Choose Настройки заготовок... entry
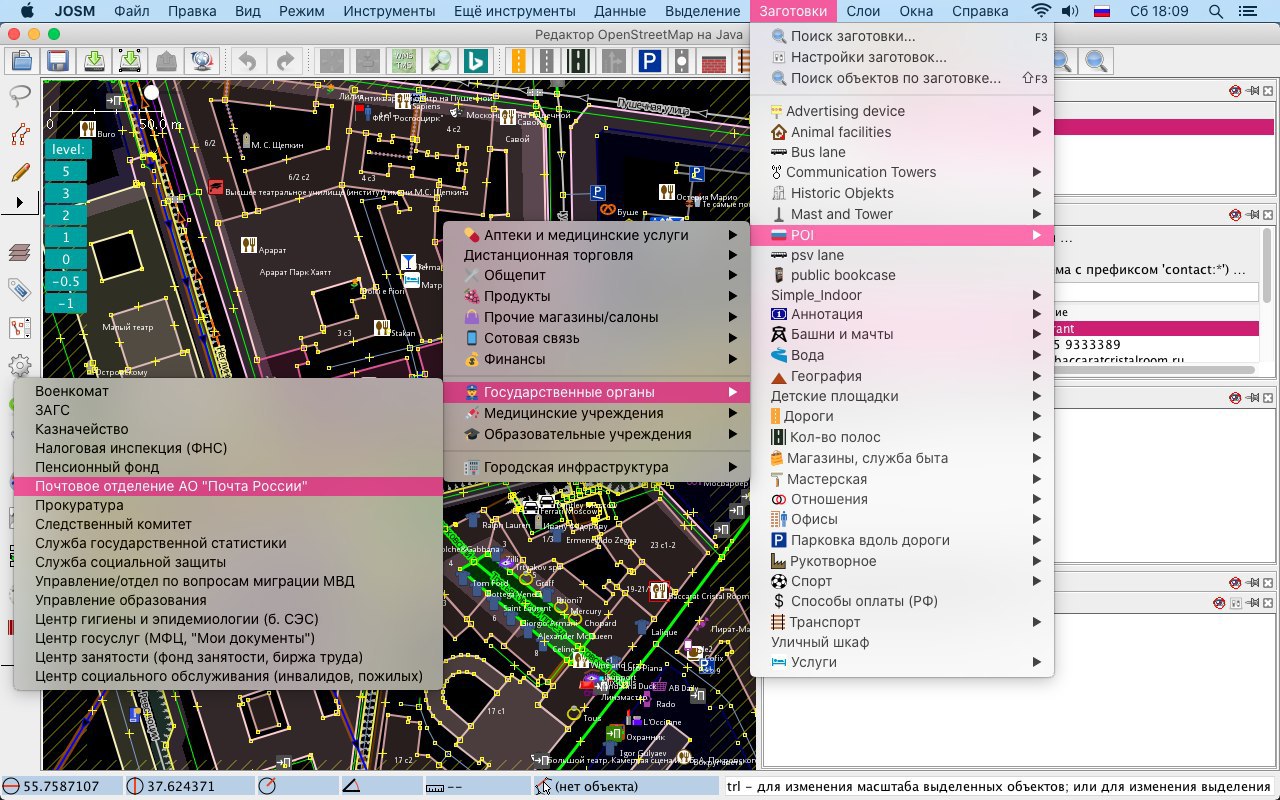 (x=903, y=57)
